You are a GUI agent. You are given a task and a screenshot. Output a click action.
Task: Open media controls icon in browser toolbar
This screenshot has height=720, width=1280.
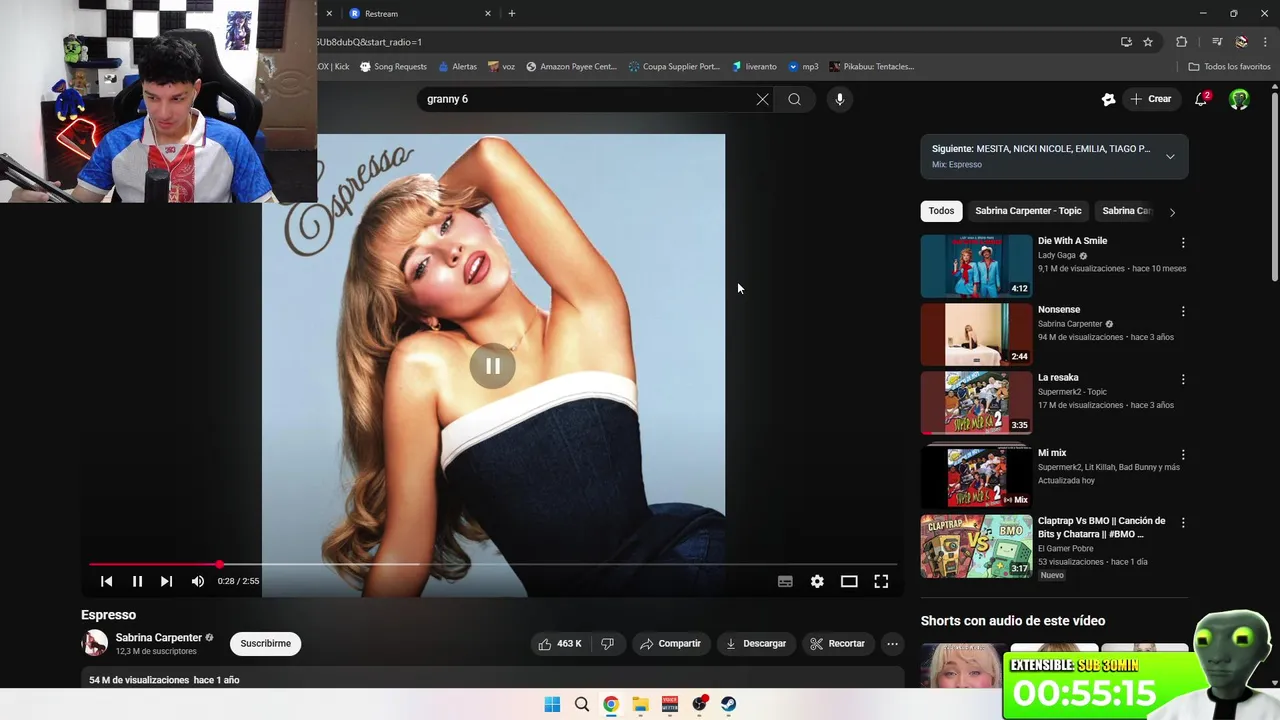(x=1217, y=42)
